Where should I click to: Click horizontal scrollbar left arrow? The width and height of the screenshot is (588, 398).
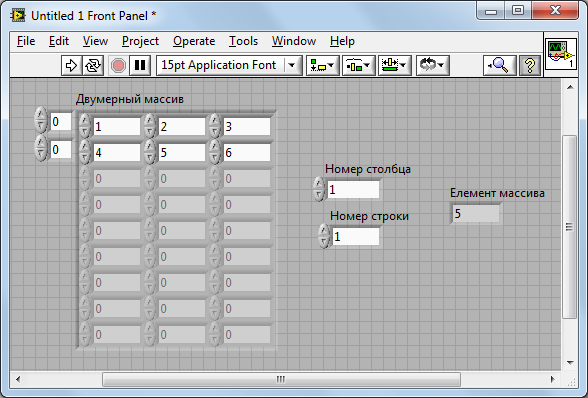click(x=18, y=379)
